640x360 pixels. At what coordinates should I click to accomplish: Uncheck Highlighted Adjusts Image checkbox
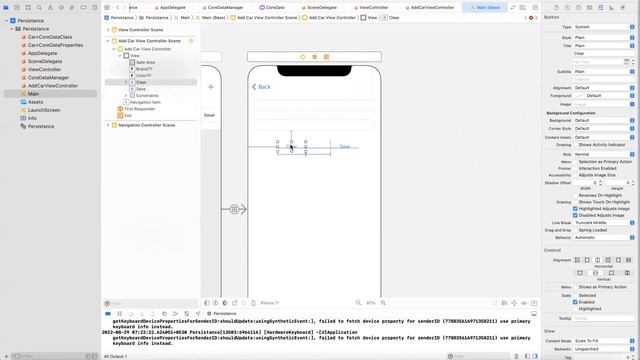(x=575, y=209)
